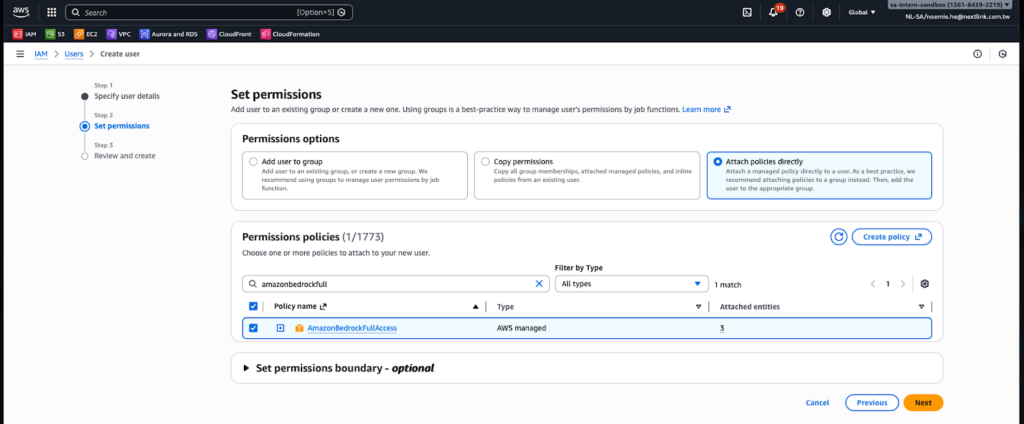Open the S3 bookmark
Screen dimensions: 1024x424
tap(55, 34)
